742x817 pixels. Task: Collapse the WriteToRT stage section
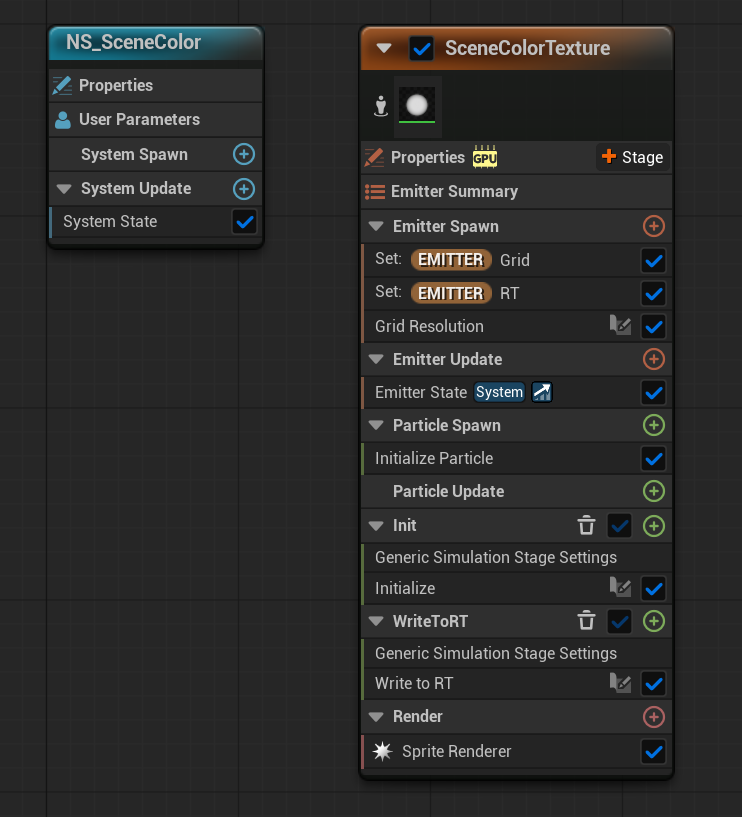tap(377, 621)
